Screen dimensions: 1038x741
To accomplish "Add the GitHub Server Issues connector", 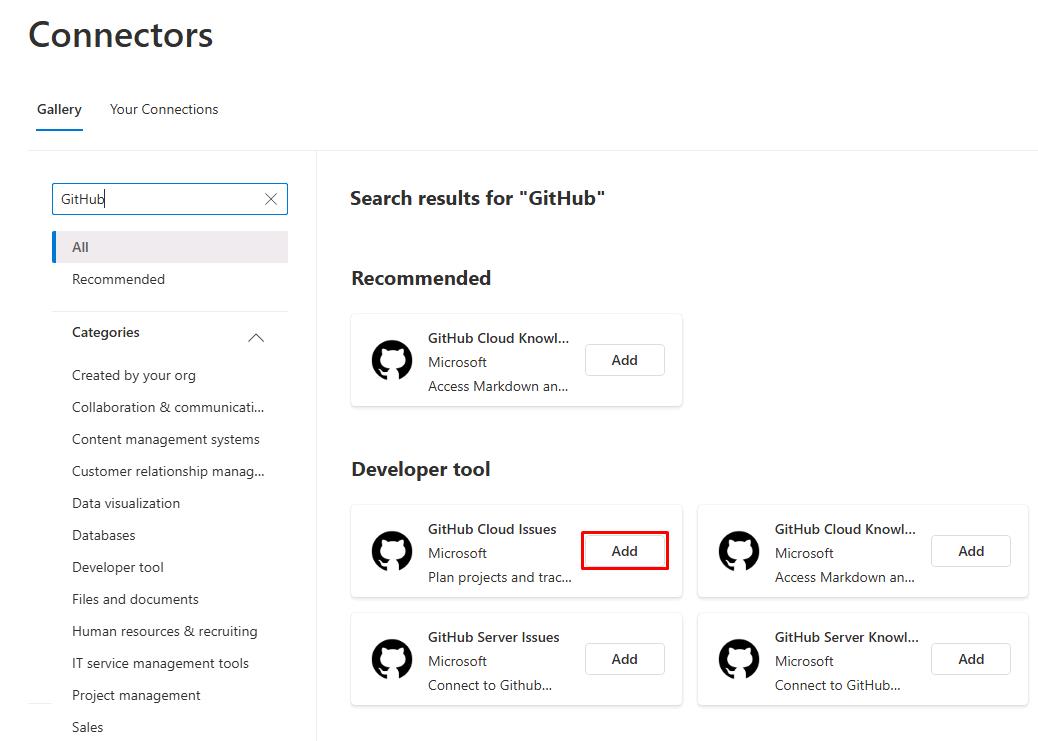I will (624, 659).
